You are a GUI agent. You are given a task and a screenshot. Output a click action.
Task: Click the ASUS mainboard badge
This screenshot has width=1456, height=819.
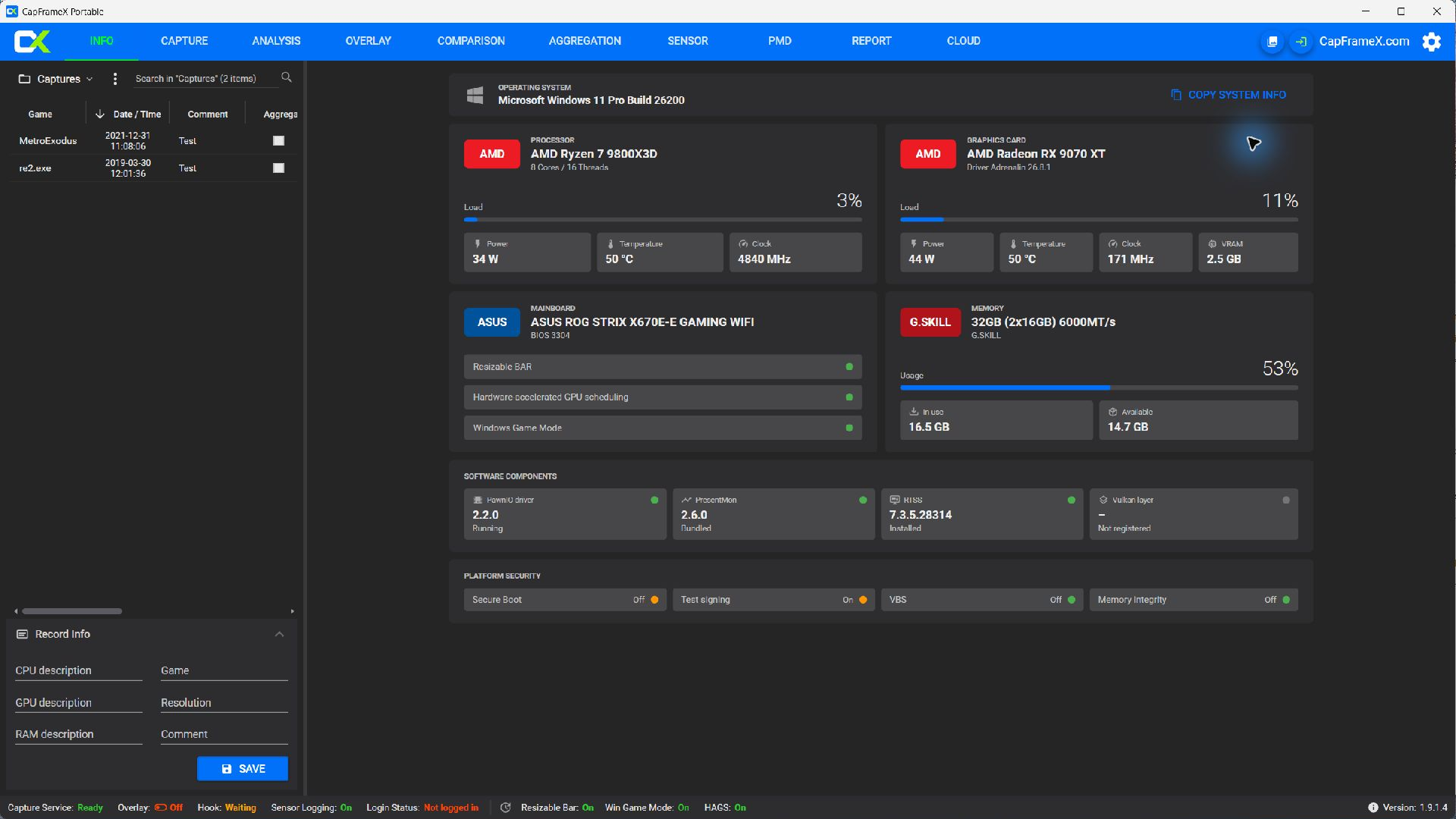pos(491,322)
